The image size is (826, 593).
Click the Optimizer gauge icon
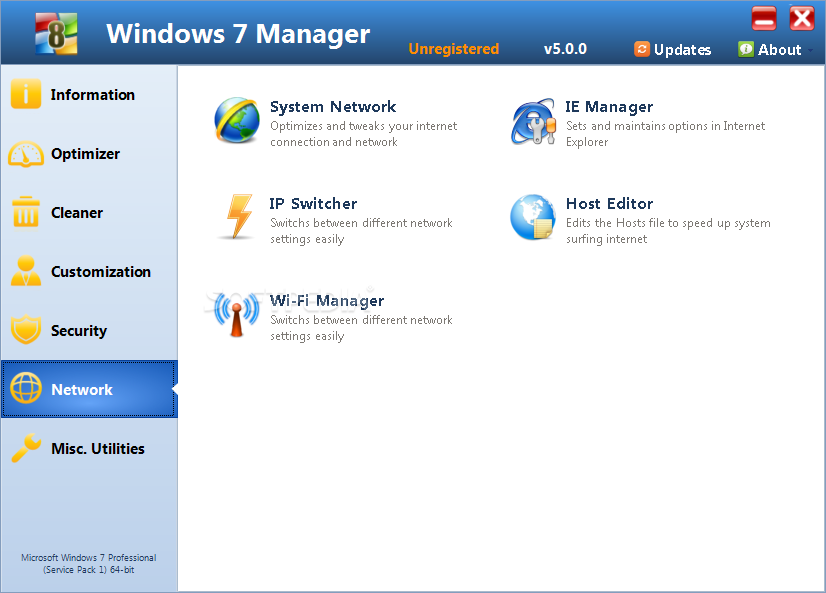[25, 154]
